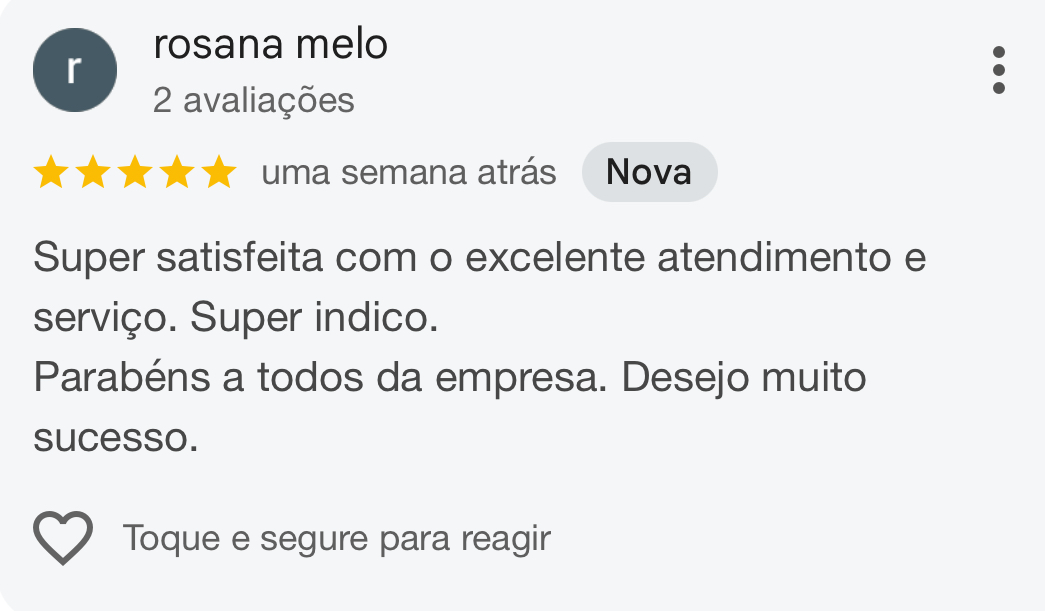This screenshot has width=1045, height=611.
Task: Click the first yellow rating star
Action: pyautogui.click(x=50, y=173)
